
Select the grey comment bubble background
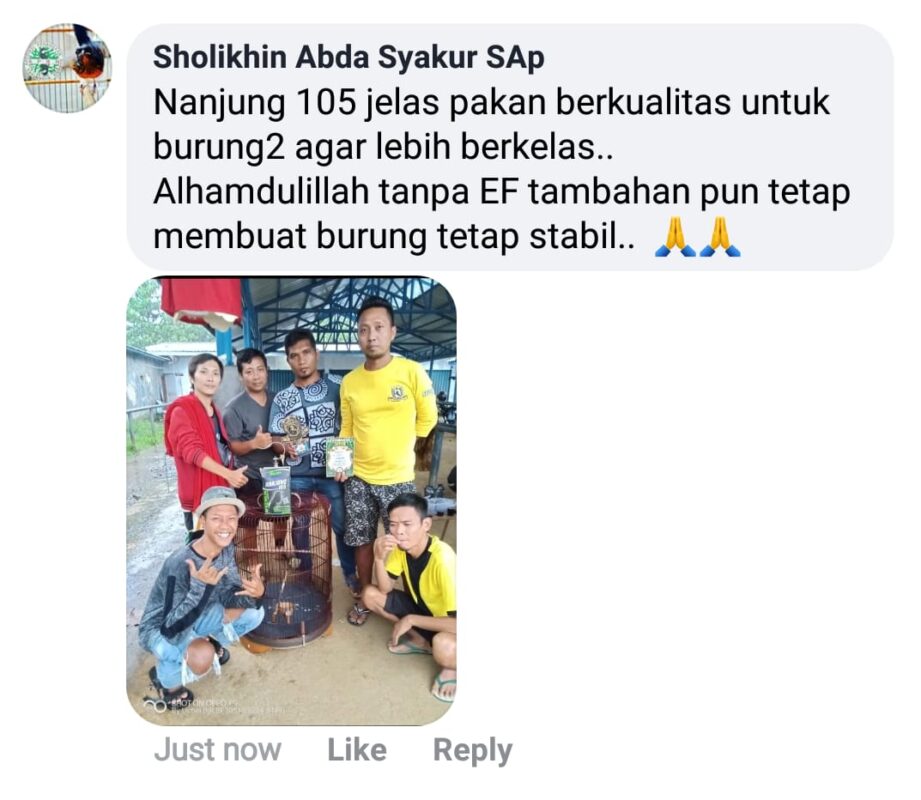point(510,147)
